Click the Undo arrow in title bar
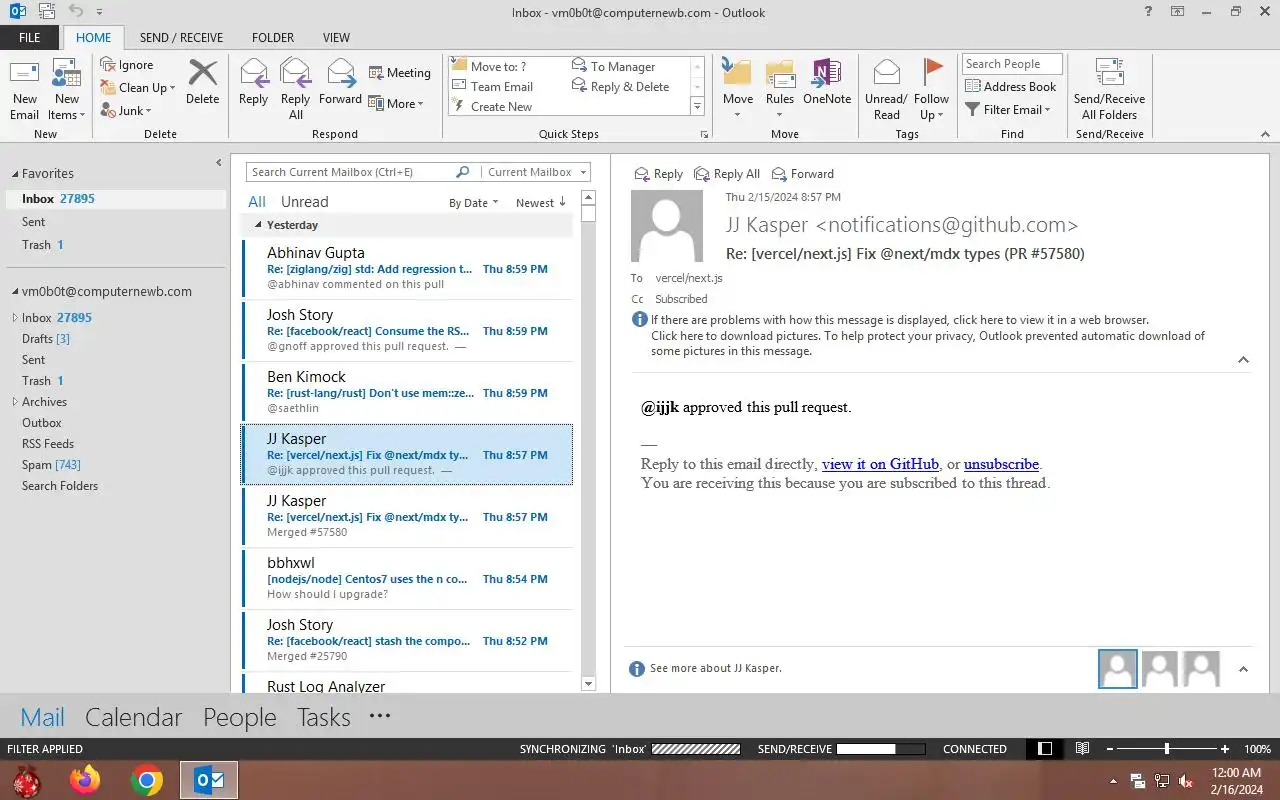 (x=77, y=12)
